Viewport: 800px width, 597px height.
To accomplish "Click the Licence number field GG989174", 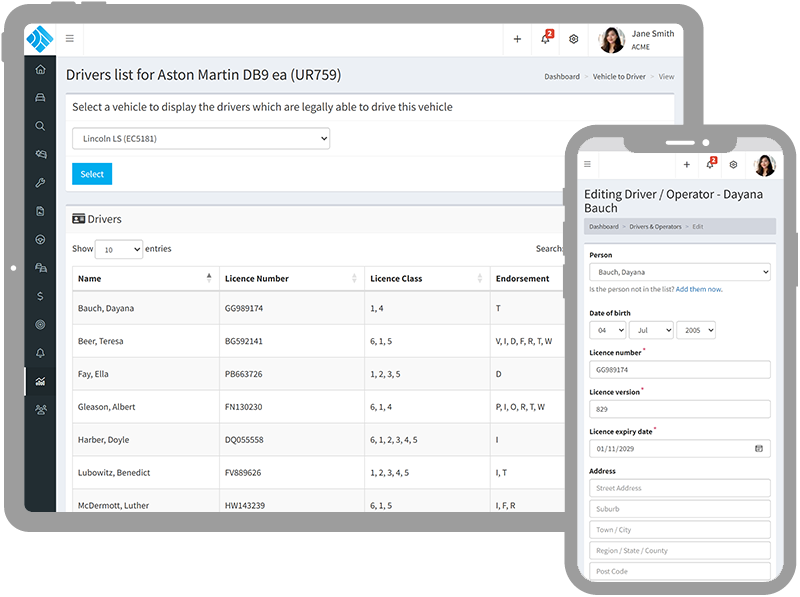I will (680, 370).
